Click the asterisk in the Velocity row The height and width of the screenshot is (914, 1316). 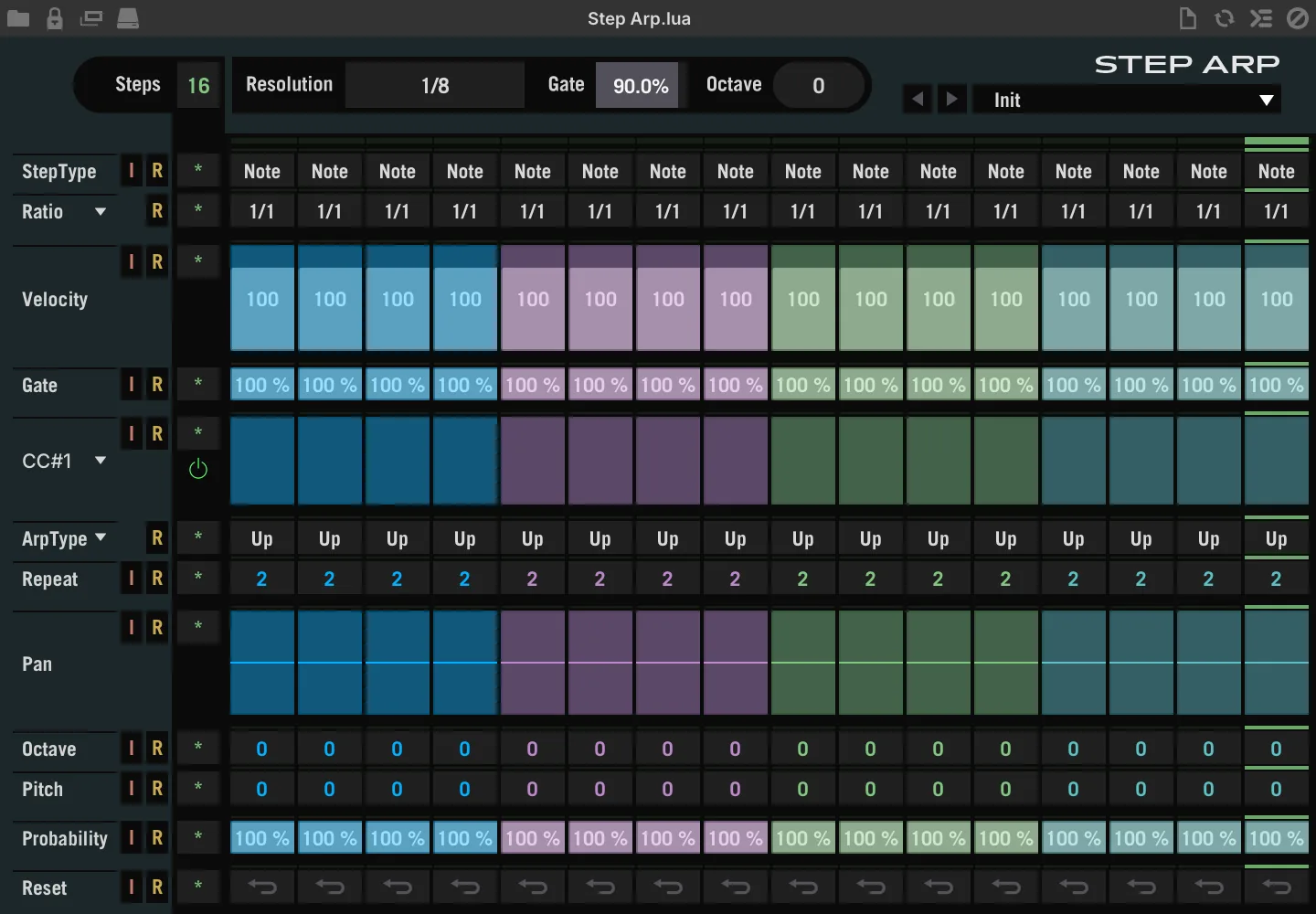tap(198, 262)
